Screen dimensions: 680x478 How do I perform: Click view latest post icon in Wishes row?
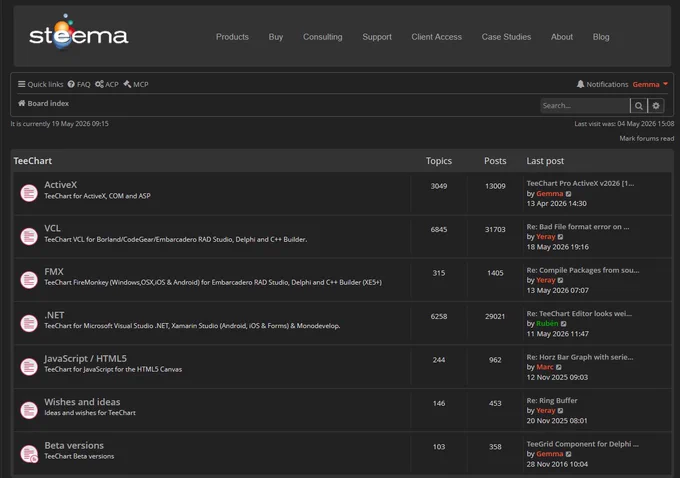(560, 411)
